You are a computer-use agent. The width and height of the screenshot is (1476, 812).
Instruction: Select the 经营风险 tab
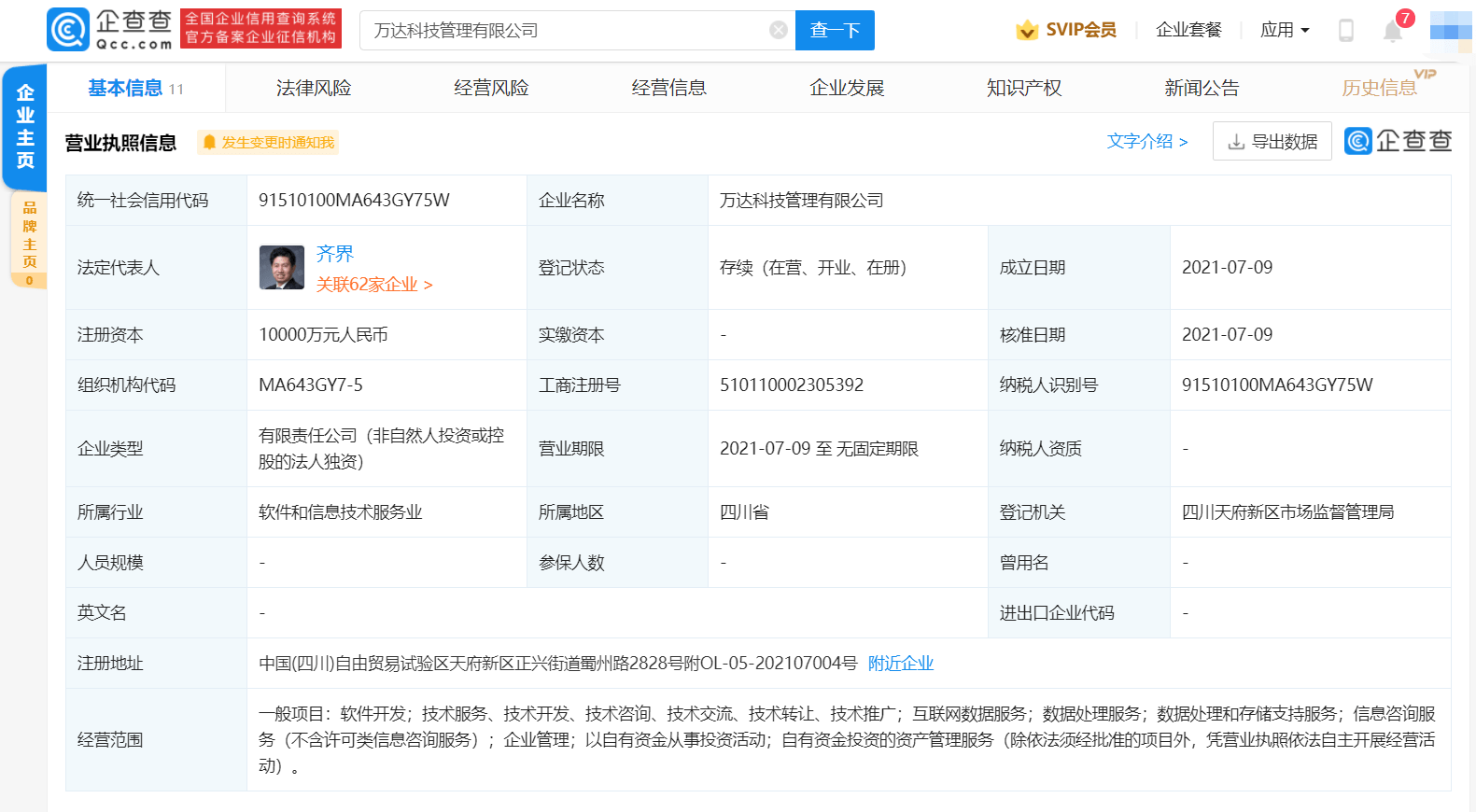click(x=491, y=88)
